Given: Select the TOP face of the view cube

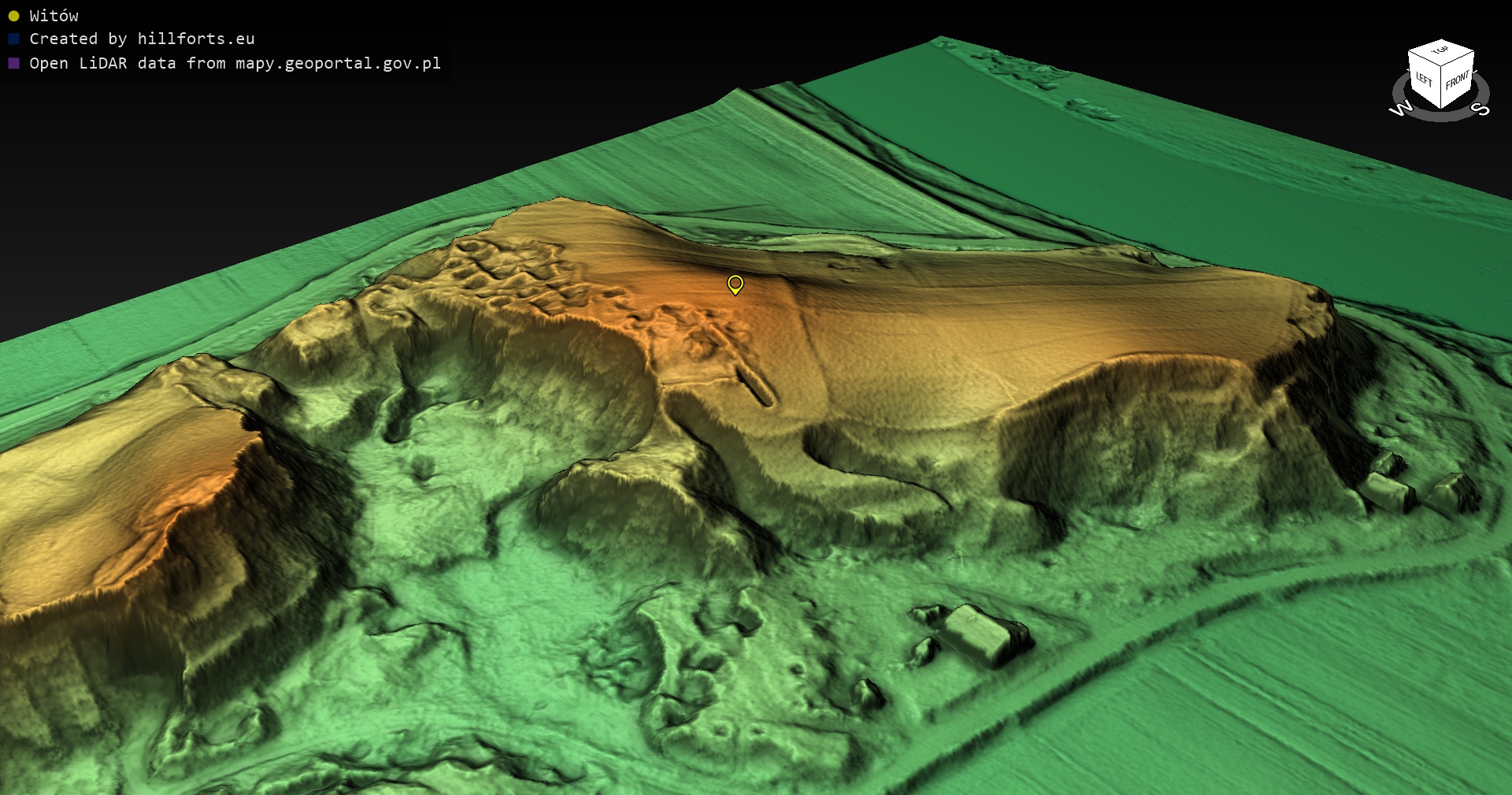Looking at the screenshot, I should [1440, 50].
